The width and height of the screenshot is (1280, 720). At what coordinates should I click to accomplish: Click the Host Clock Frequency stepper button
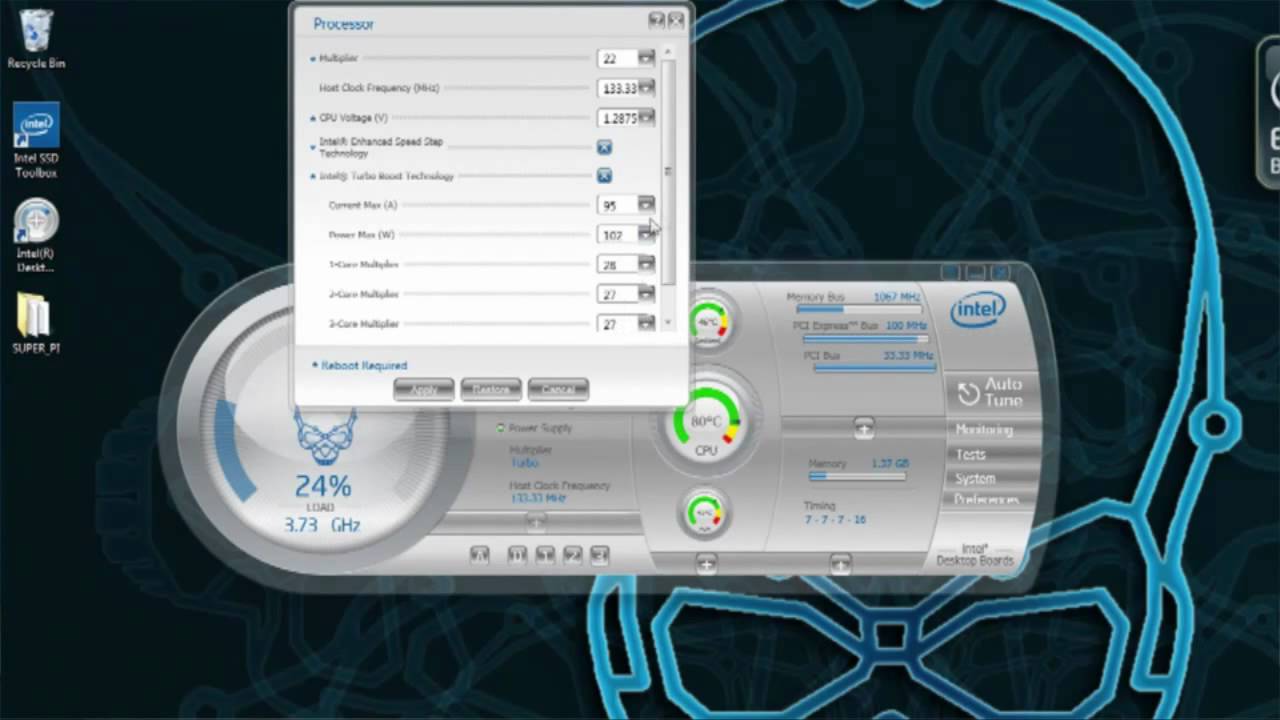click(x=646, y=88)
